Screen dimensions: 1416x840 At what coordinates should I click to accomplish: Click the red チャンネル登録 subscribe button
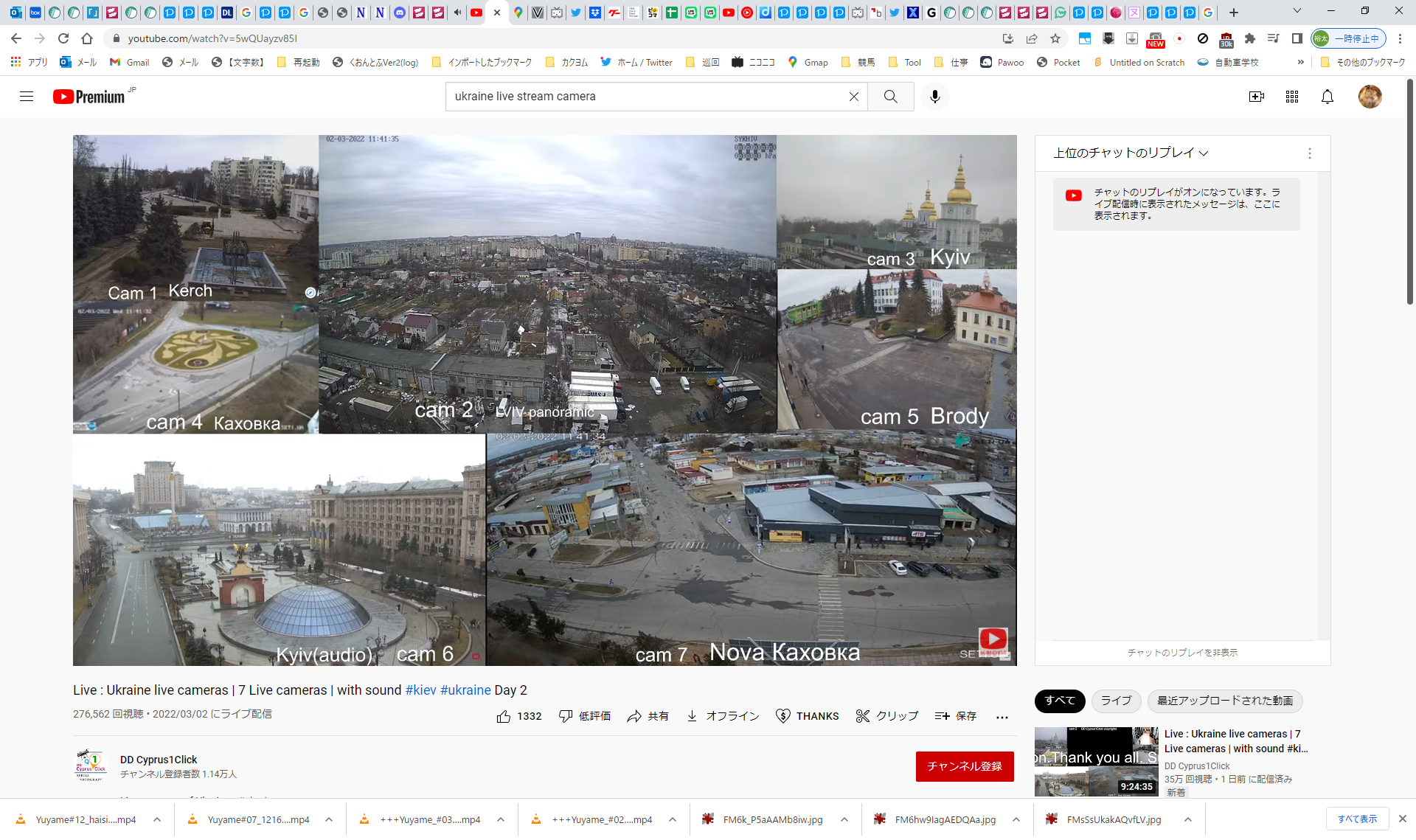pyautogui.click(x=964, y=766)
